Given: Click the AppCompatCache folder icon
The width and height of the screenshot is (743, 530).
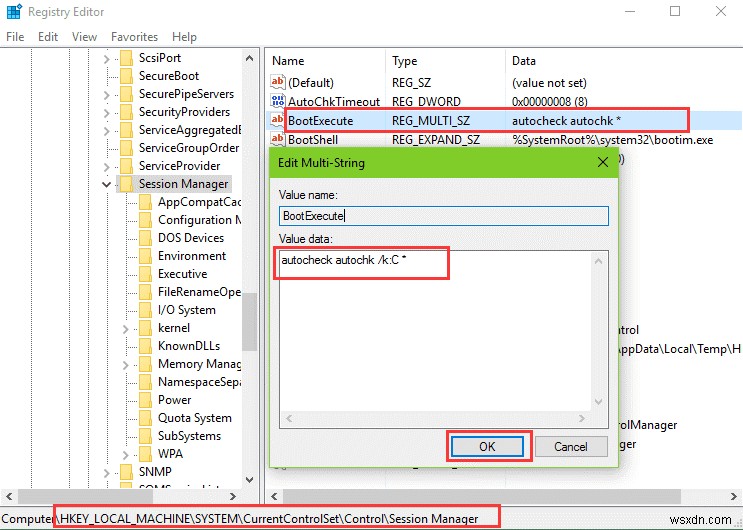Looking at the screenshot, I should click(145, 202).
